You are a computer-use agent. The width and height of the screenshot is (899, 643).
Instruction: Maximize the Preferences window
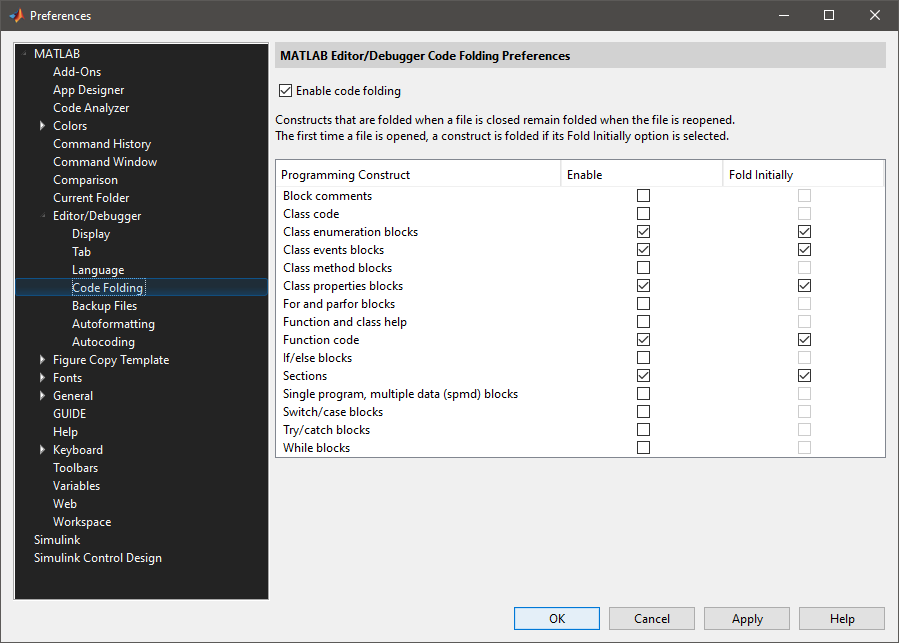829,15
